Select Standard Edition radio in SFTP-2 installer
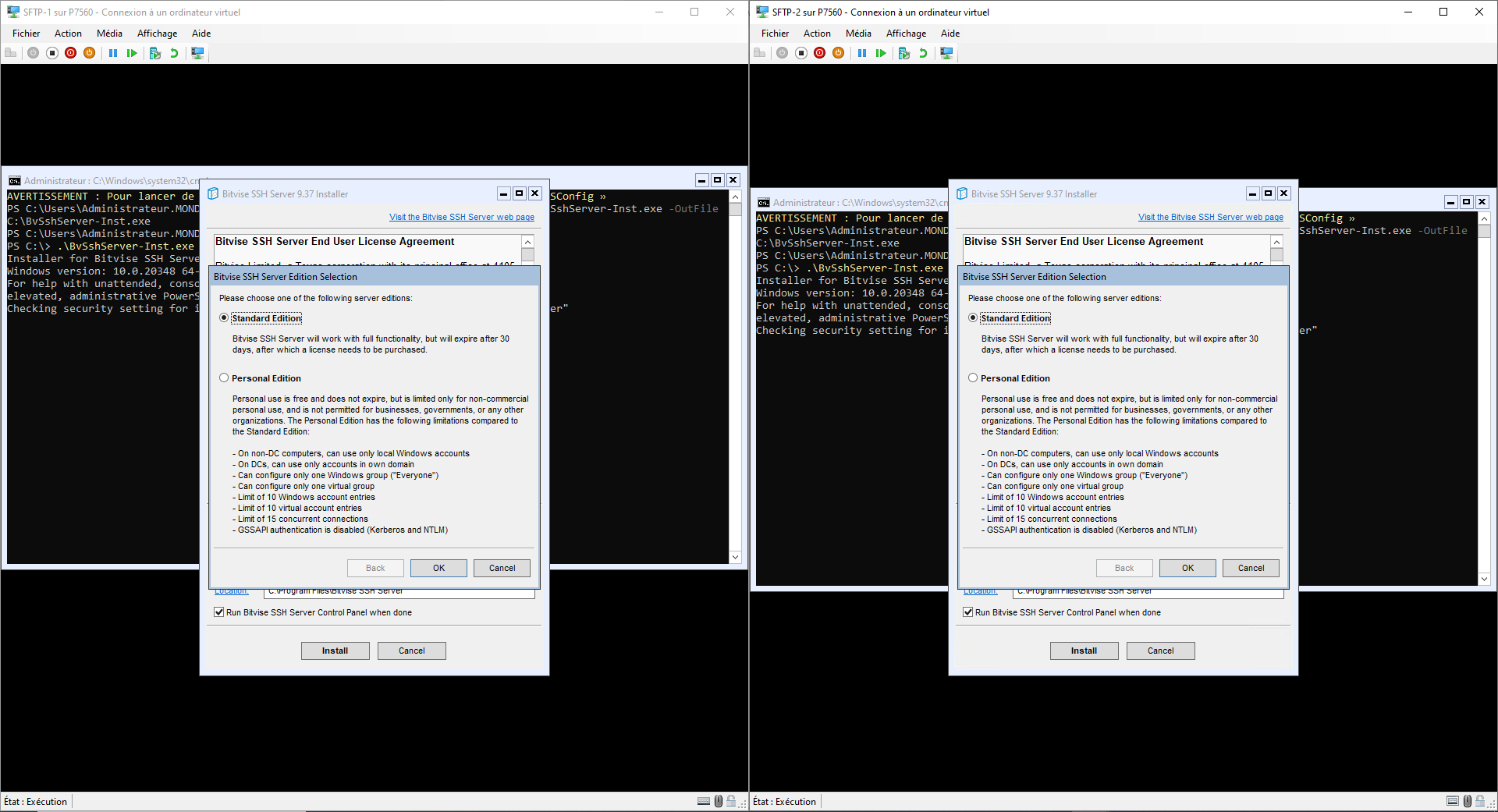1498x812 pixels. click(973, 318)
